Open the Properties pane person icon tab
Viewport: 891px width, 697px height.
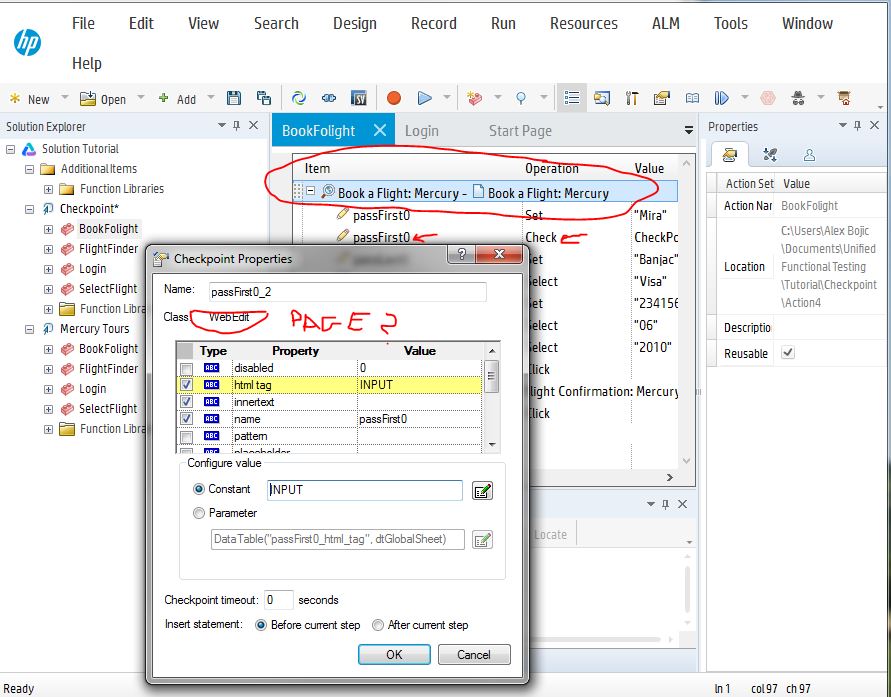point(810,155)
